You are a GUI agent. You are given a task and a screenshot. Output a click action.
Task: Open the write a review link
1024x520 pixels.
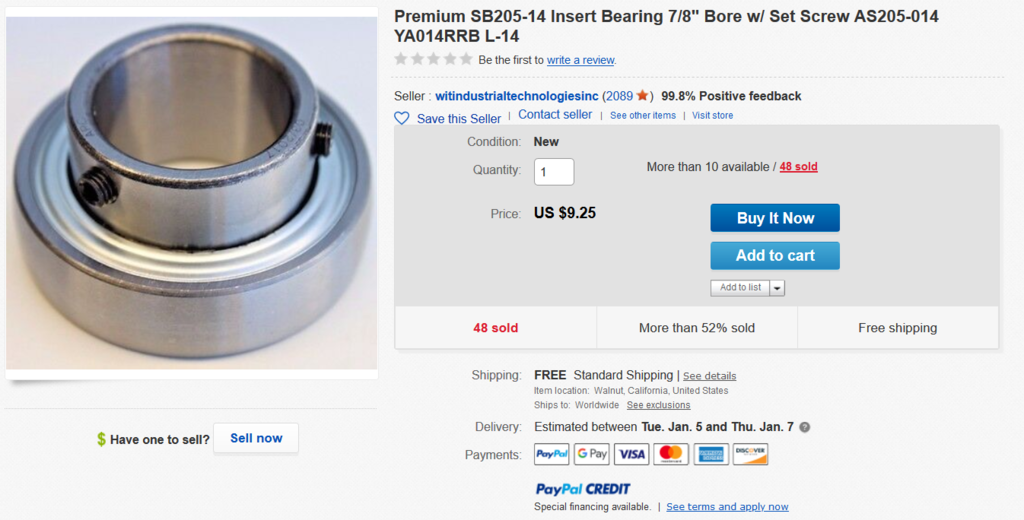580,60
